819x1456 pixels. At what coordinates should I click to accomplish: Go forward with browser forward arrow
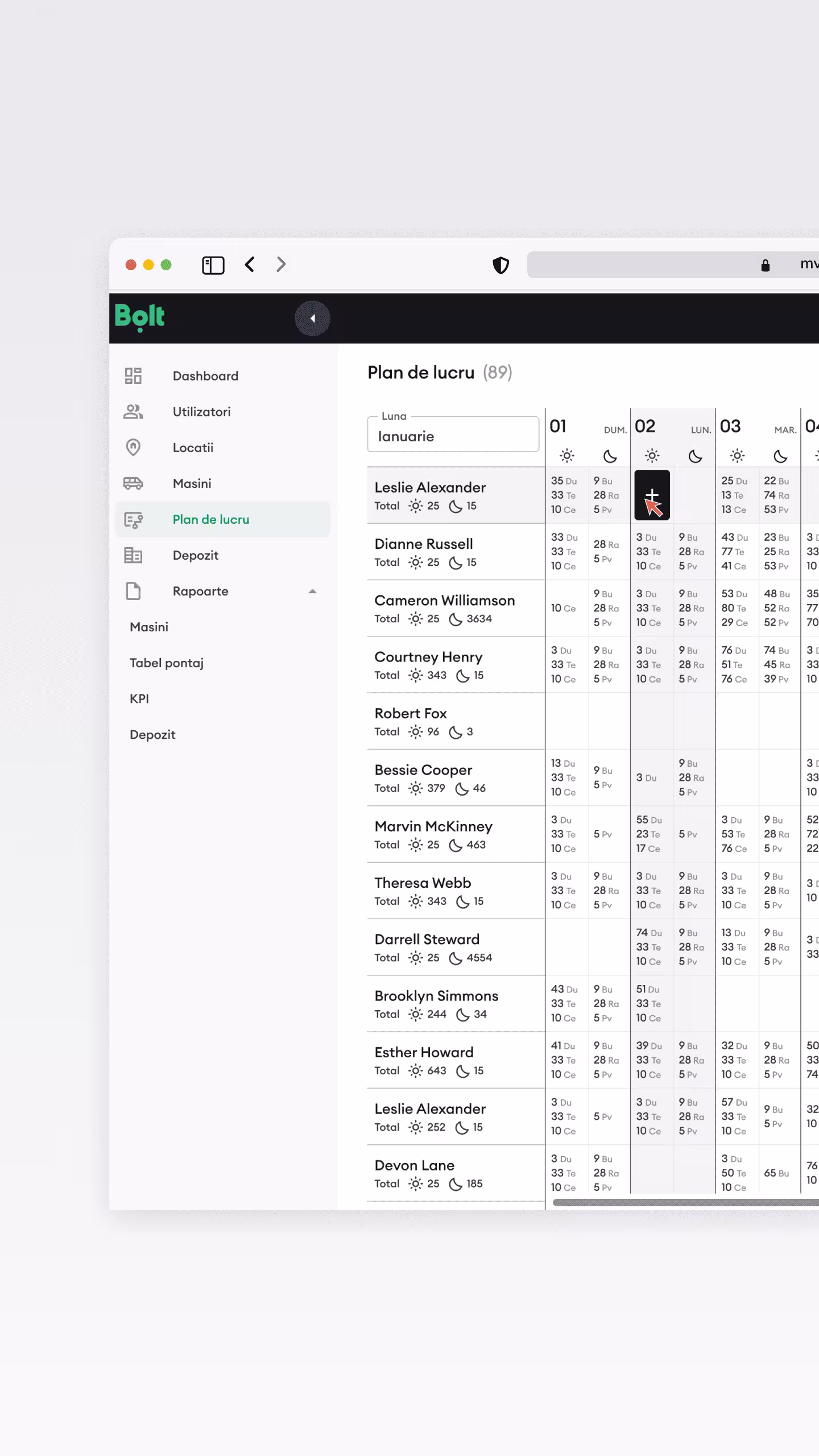(281, 264)
